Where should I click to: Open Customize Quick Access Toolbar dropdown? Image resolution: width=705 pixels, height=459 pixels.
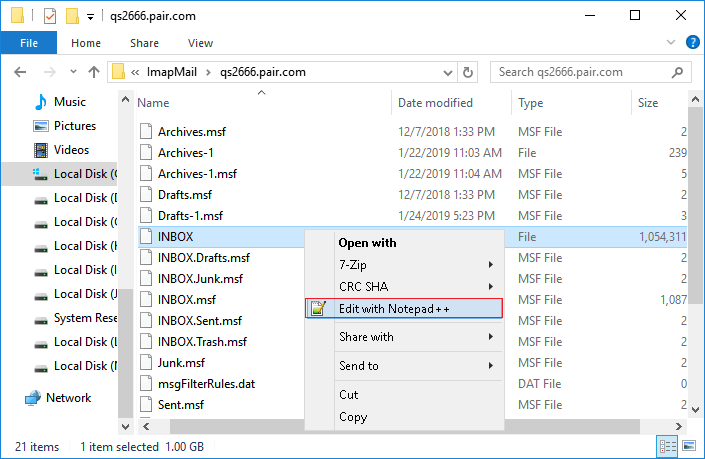[90, 17]
